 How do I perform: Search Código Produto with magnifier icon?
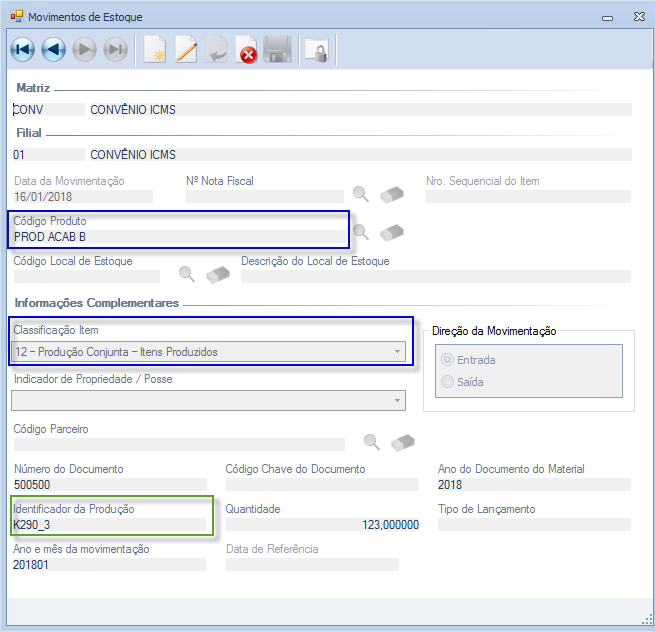click(361, 232)
